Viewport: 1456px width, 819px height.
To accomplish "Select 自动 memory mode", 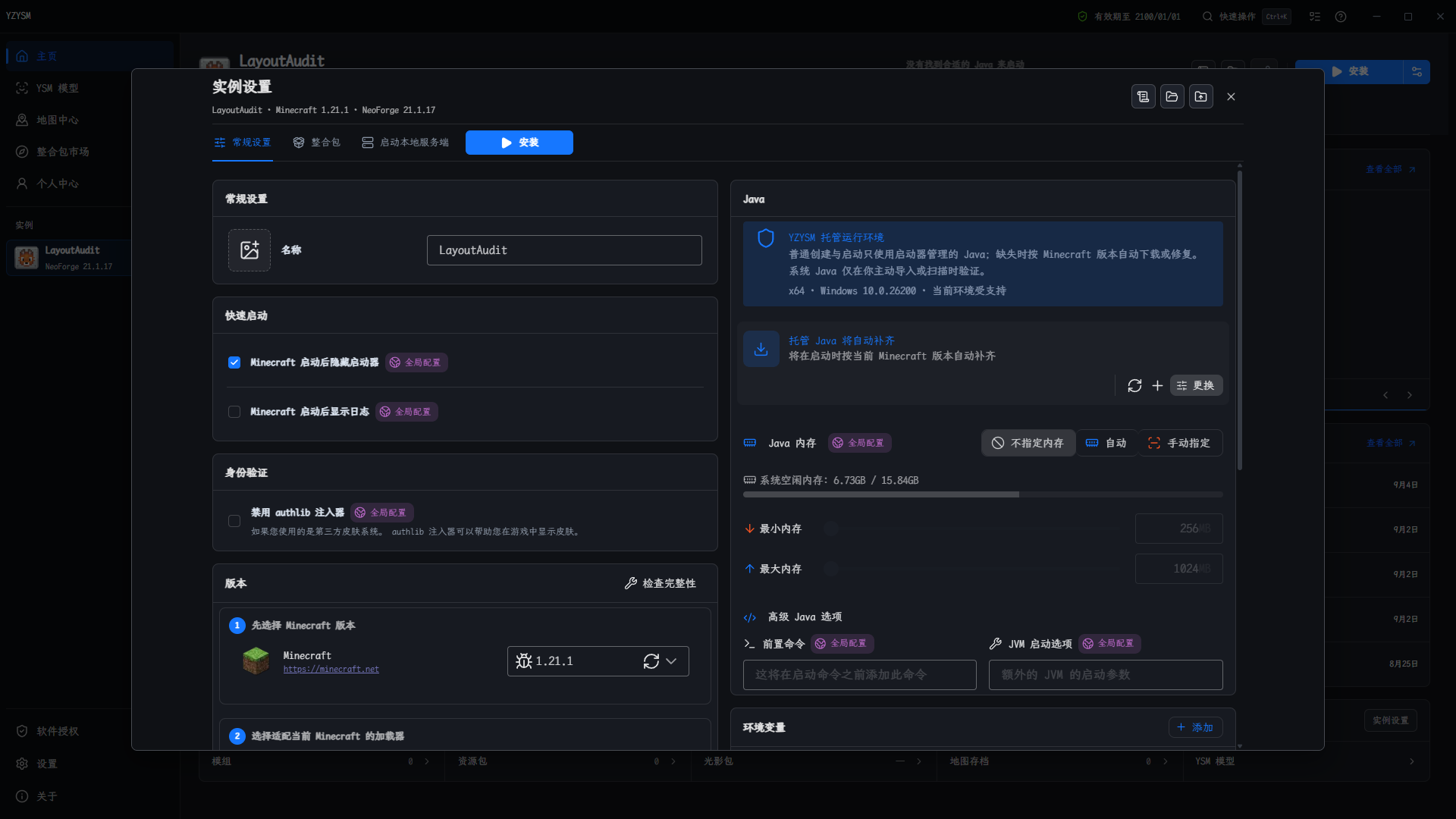I will pyautogui.click(x=1106, y=443).
